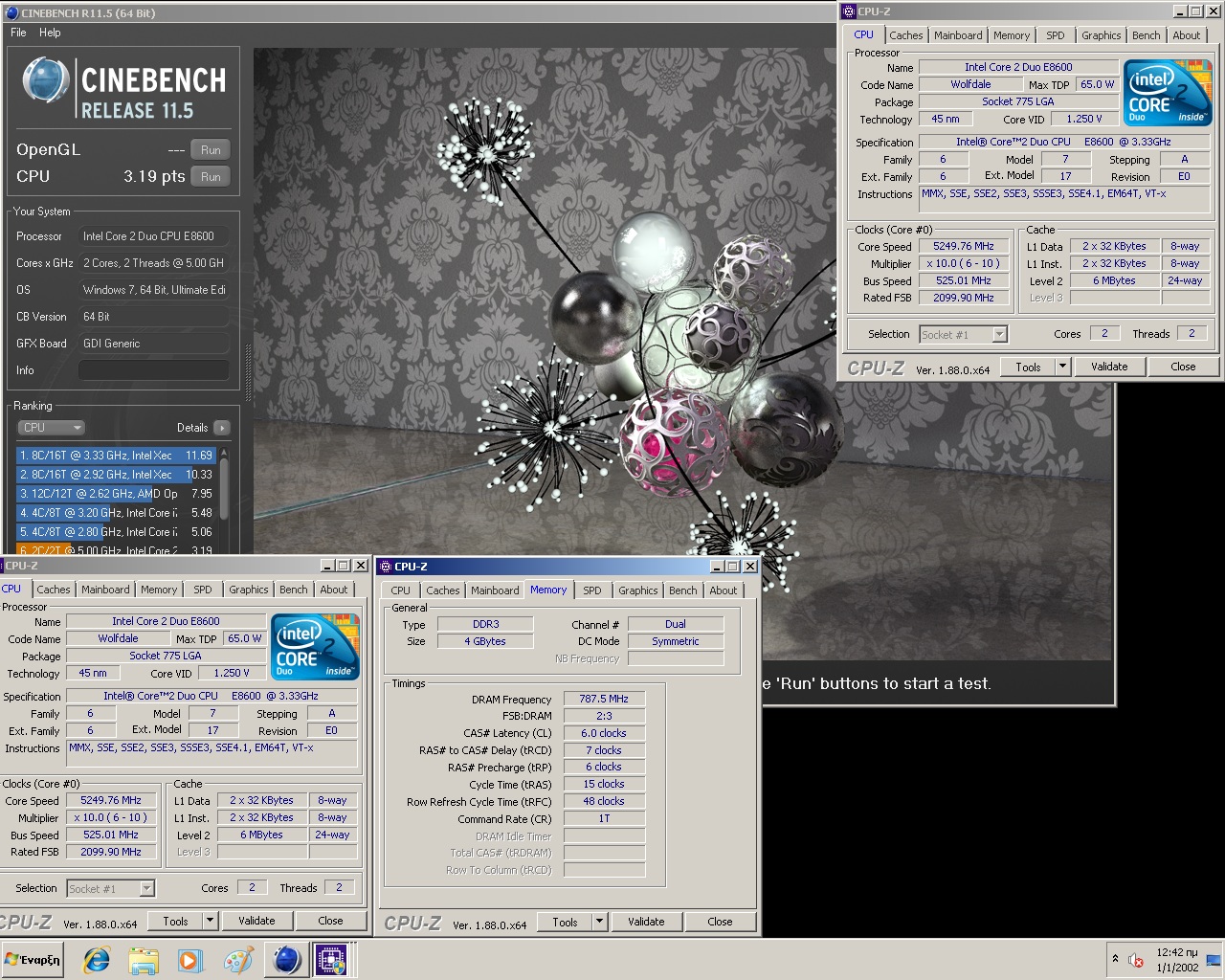Select ranking row 8C/16T @ 2.92 GHz
The height and width of the screenshot is (980, 1225).
pos(116,475)
